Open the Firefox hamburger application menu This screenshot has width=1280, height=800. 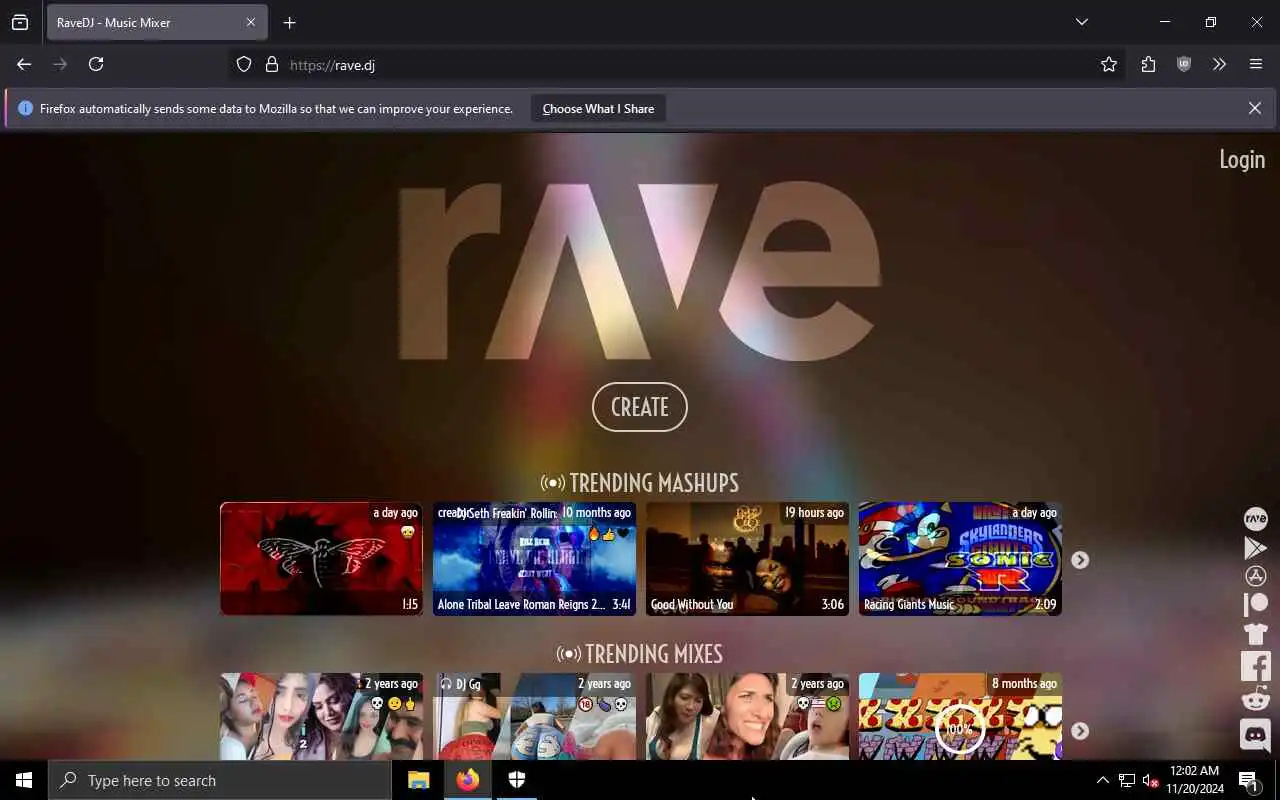(1256, 64)
